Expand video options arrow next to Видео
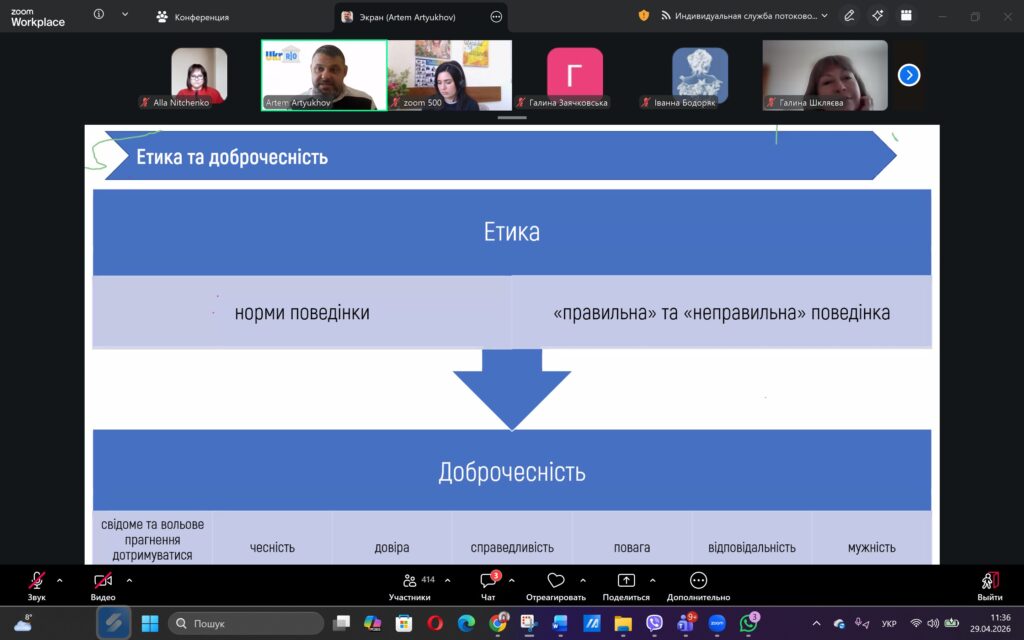This screenshot has height=640, width=1024. point(129,580)
